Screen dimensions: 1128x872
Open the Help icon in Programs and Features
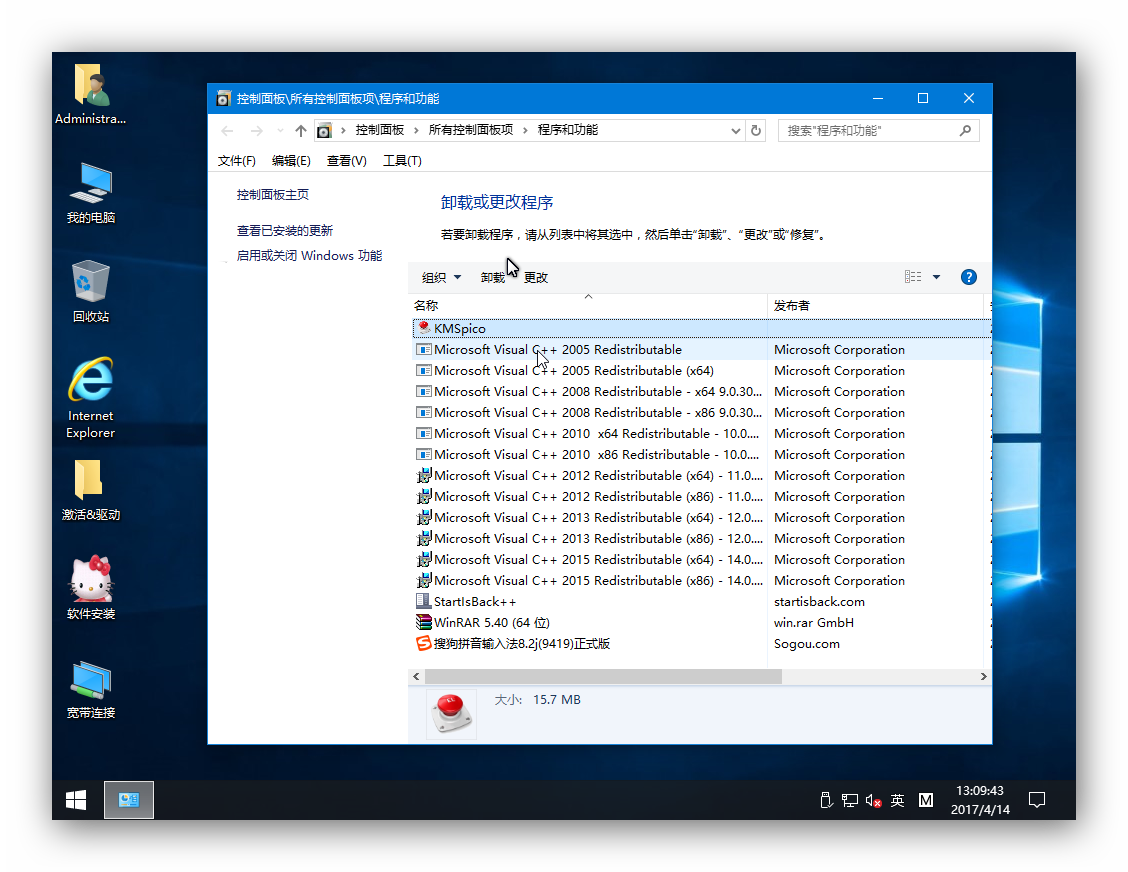(x=968, y=277)
